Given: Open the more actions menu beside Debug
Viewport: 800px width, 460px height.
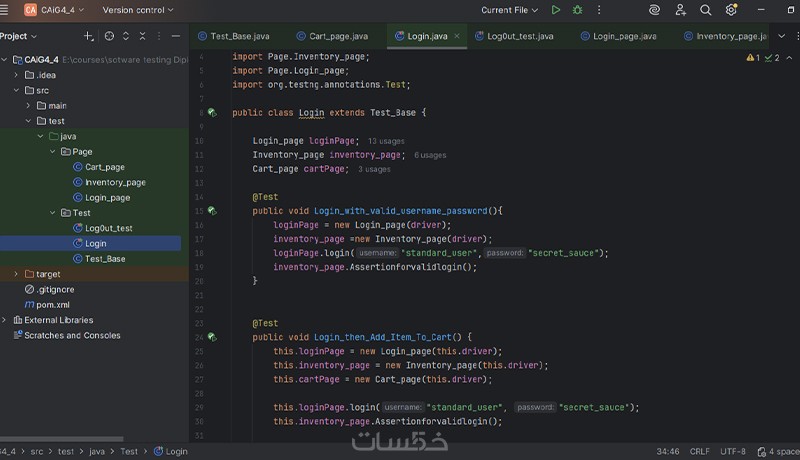Looking at the screenshot, I should 599,10.
